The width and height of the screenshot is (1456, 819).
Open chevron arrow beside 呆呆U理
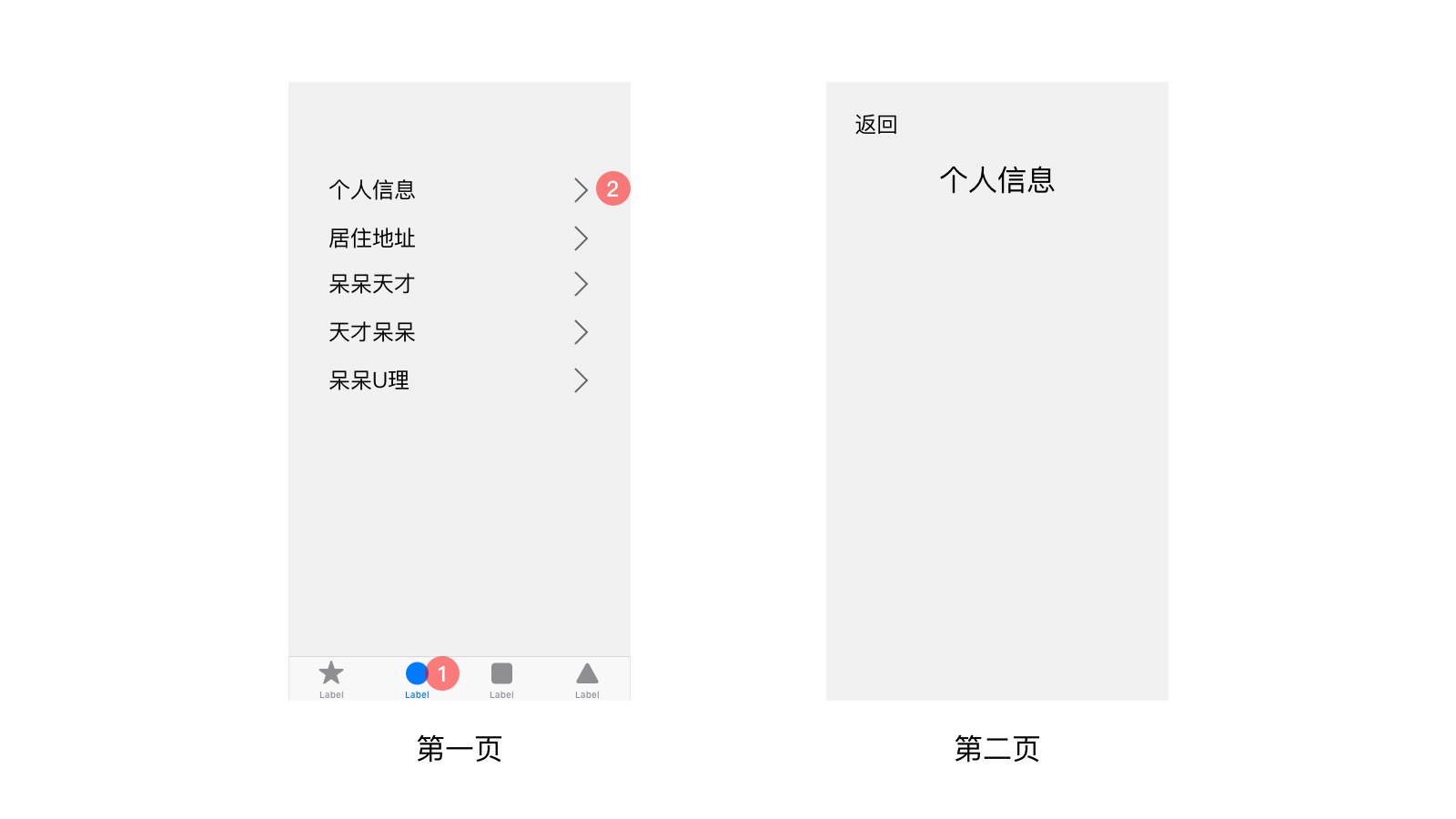[581, 380]
